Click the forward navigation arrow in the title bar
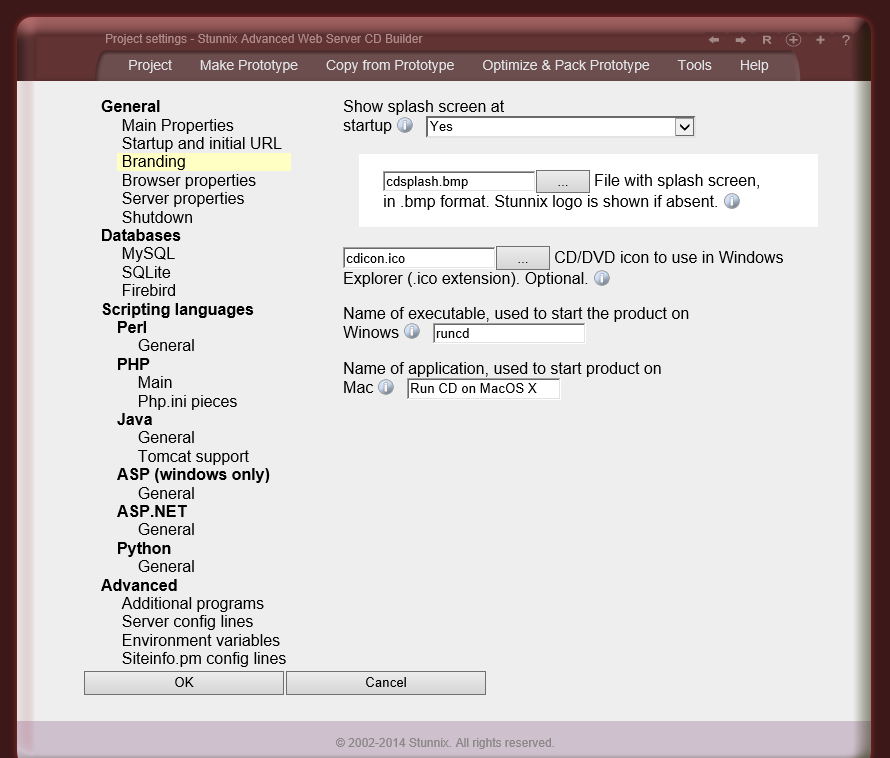The height and width of the screenshot is (758, 890). [x=740, y=39]
